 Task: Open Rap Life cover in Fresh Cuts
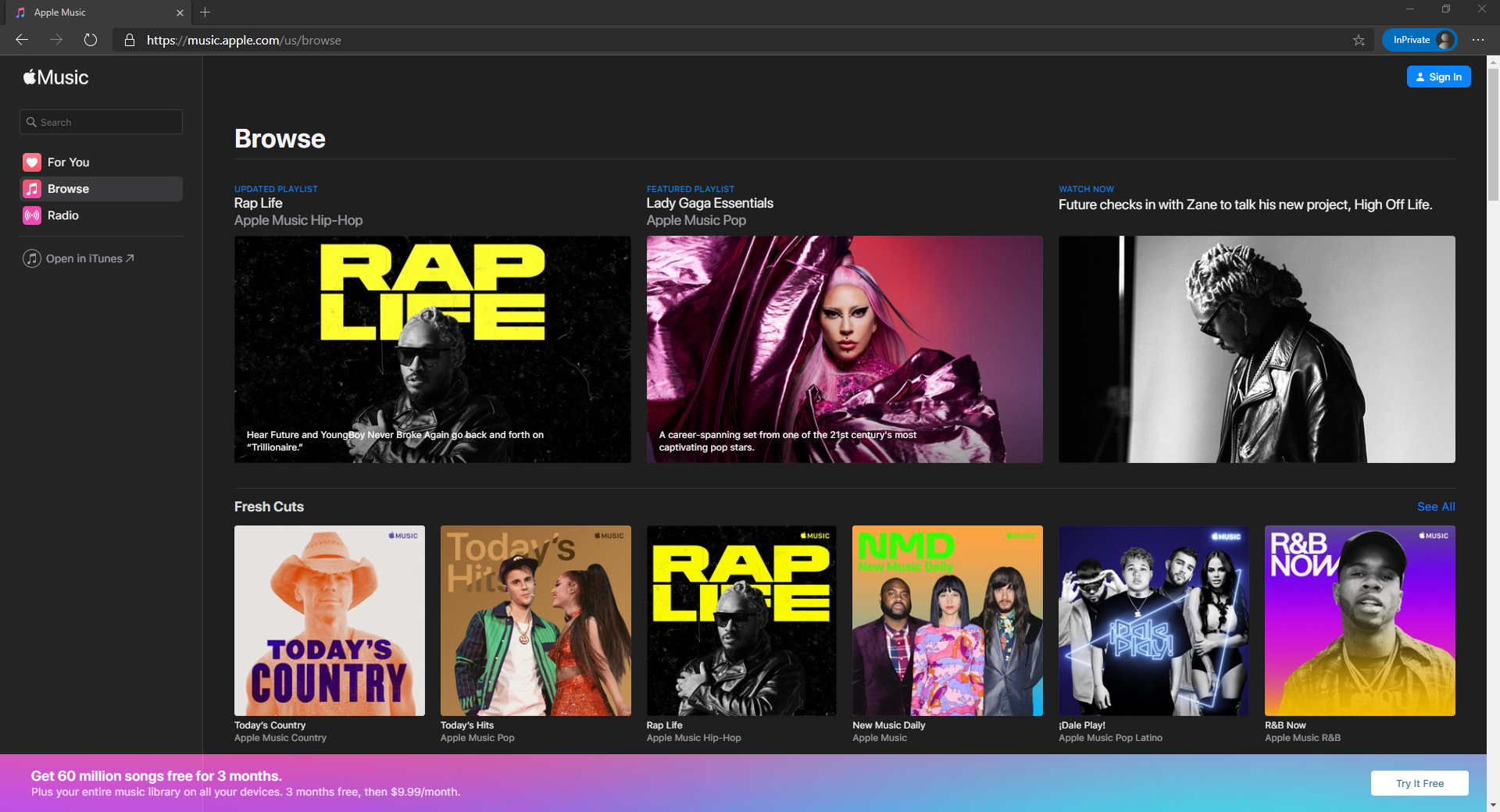741,621
